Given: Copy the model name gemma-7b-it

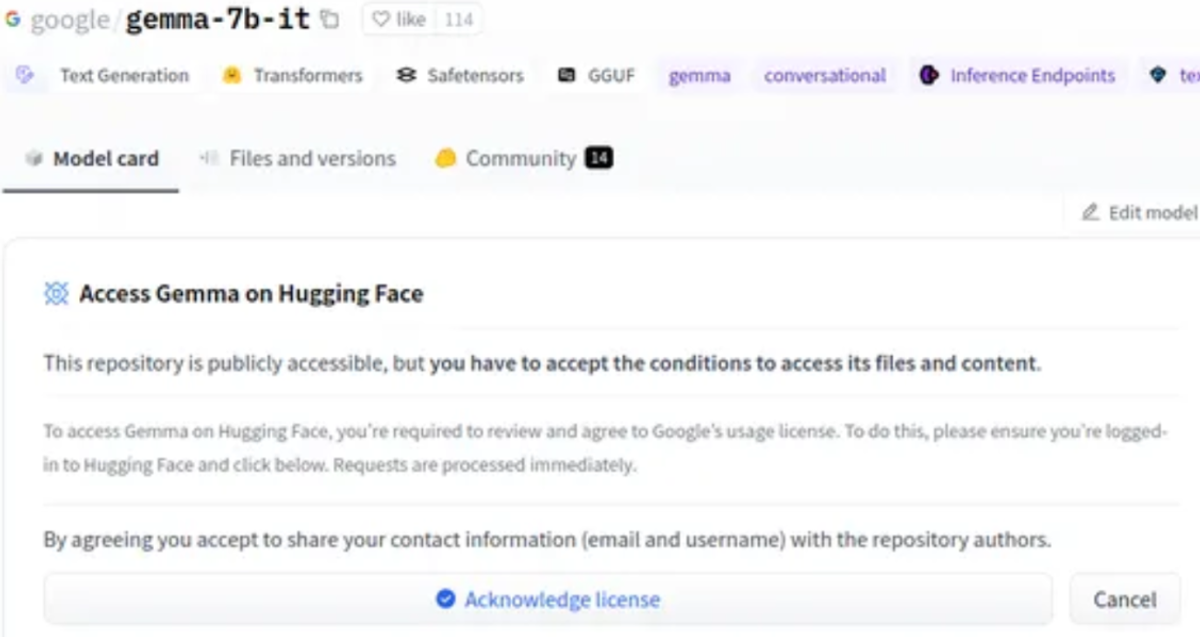Looking at the screenshot, I should [330, 18].
